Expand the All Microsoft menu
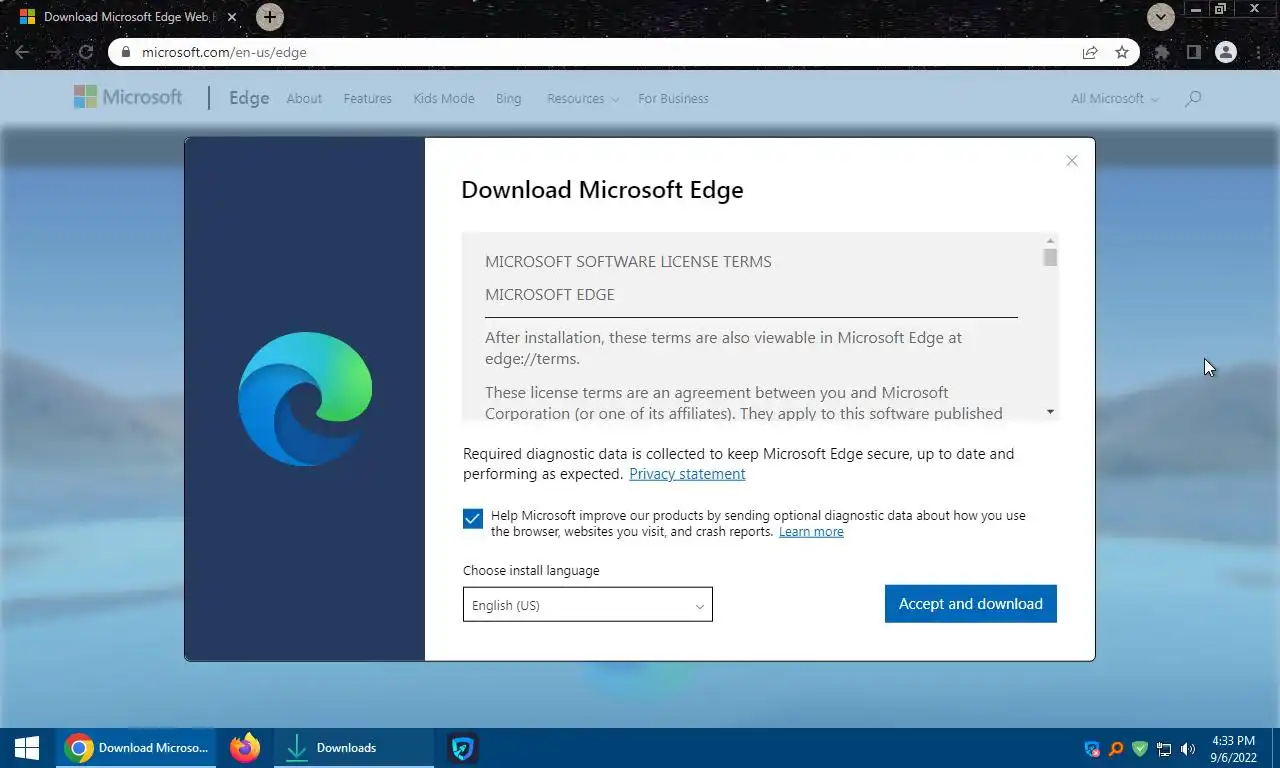Viewport: 1280px width, 768px height. (1115, 98)
